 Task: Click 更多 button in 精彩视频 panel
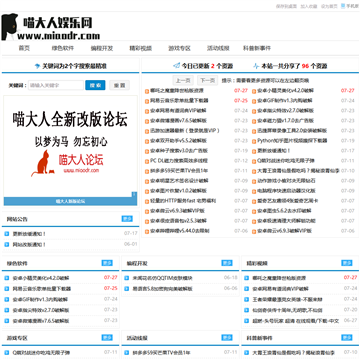pos(347,263)
